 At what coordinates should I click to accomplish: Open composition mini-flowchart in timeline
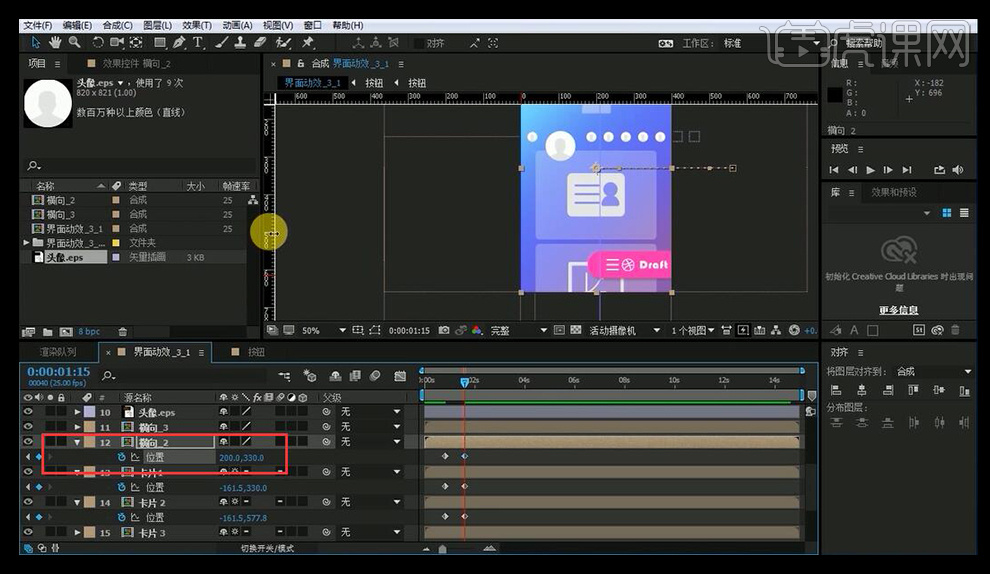coord(285,376)
